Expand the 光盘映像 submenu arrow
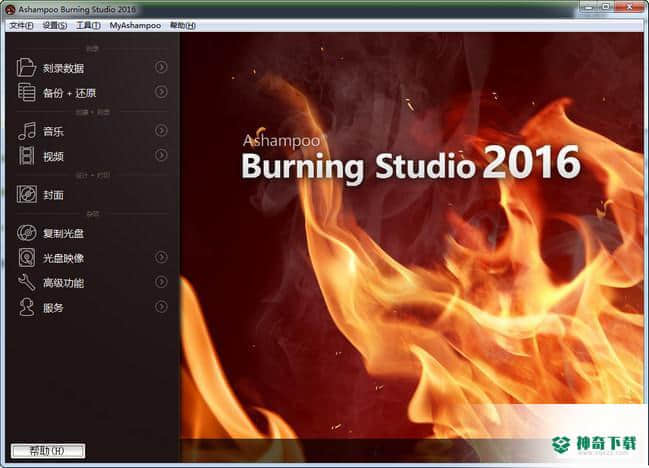This screenshot has width=649, height=468. tap(161, 257)
